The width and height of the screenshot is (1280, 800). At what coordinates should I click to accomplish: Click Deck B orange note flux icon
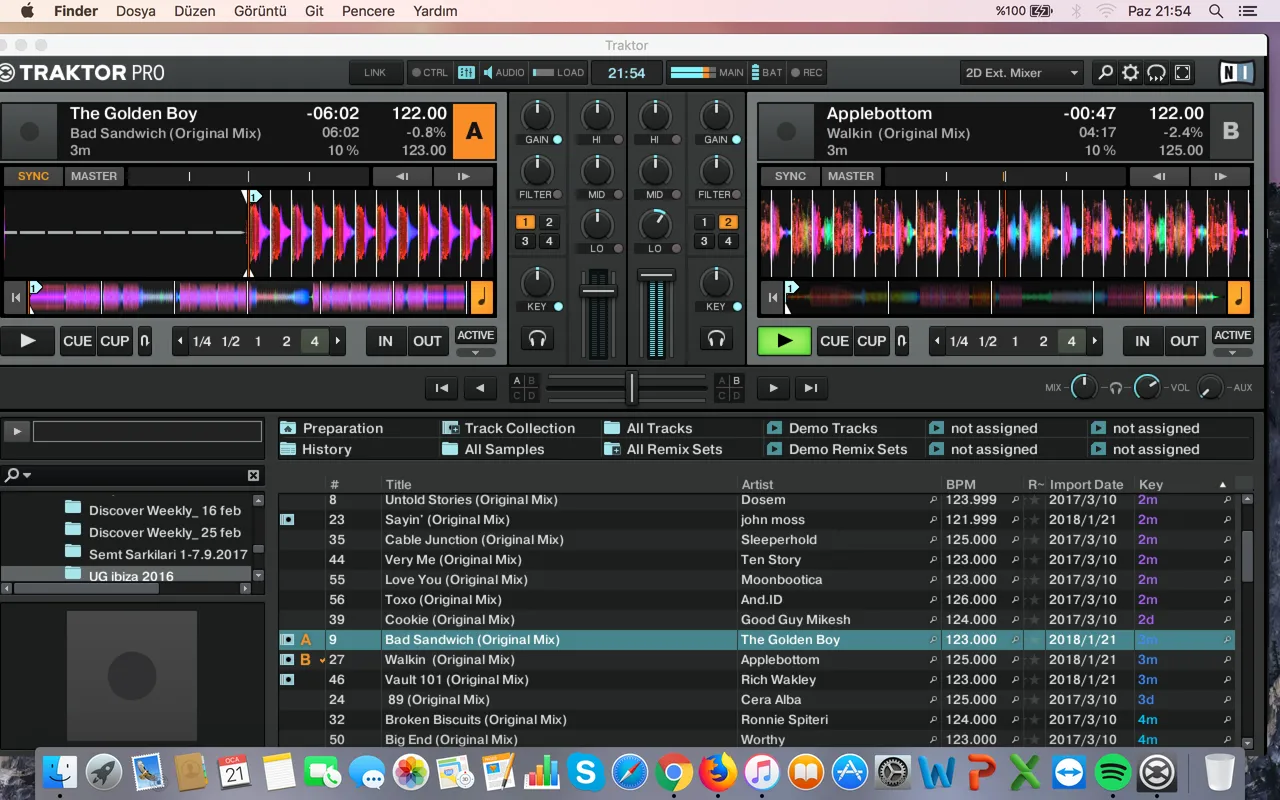tap(1239, 297)
